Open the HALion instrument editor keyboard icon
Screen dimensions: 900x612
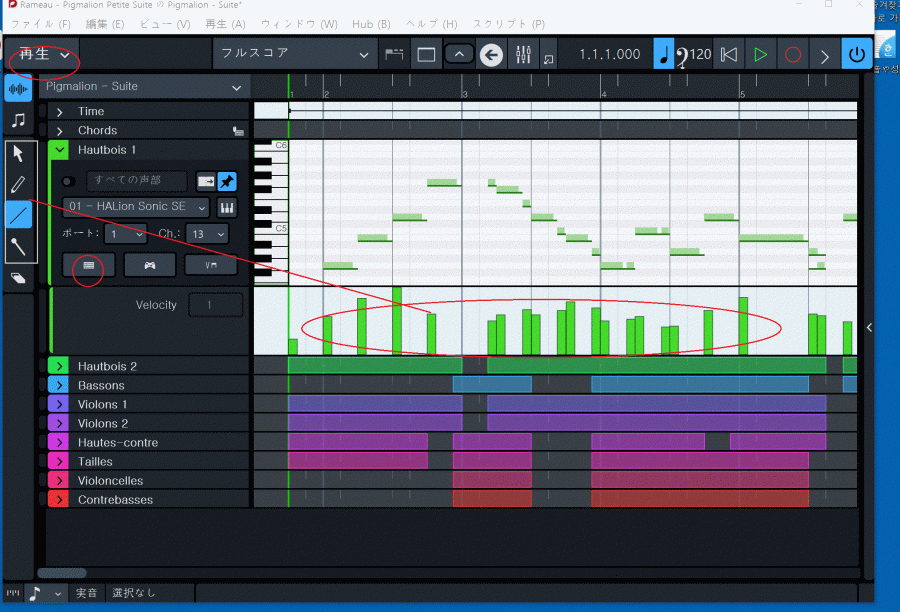tap(227, 207)
